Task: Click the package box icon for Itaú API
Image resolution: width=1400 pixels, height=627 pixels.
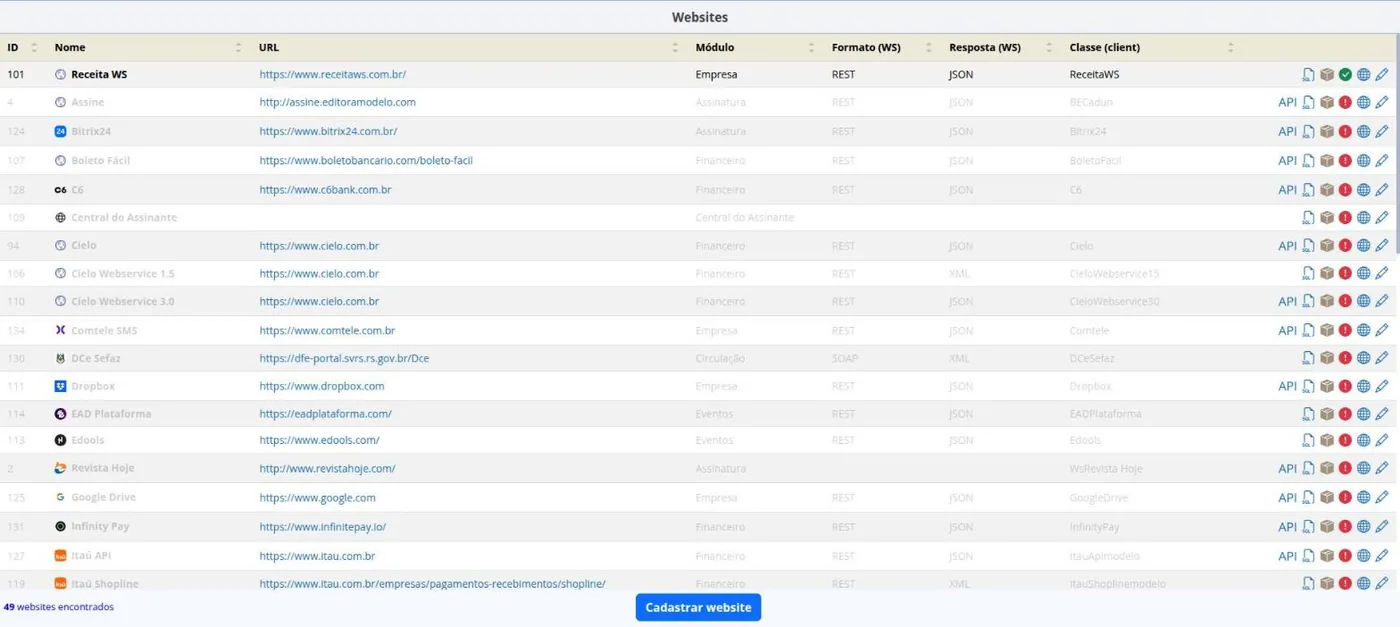Action: pos(1327,556)
